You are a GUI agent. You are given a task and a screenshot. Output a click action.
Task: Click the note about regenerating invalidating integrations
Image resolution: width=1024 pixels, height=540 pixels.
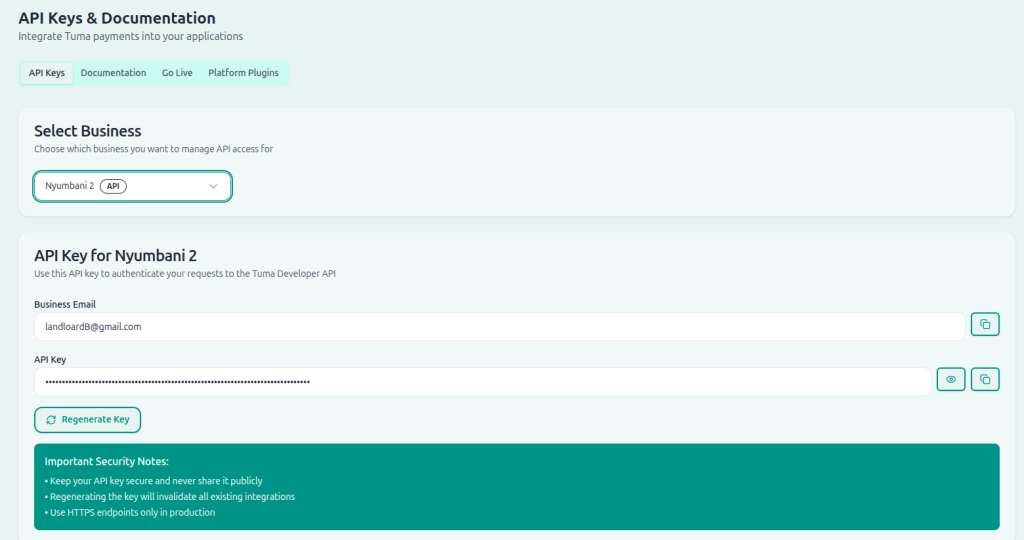pos(170,497)
